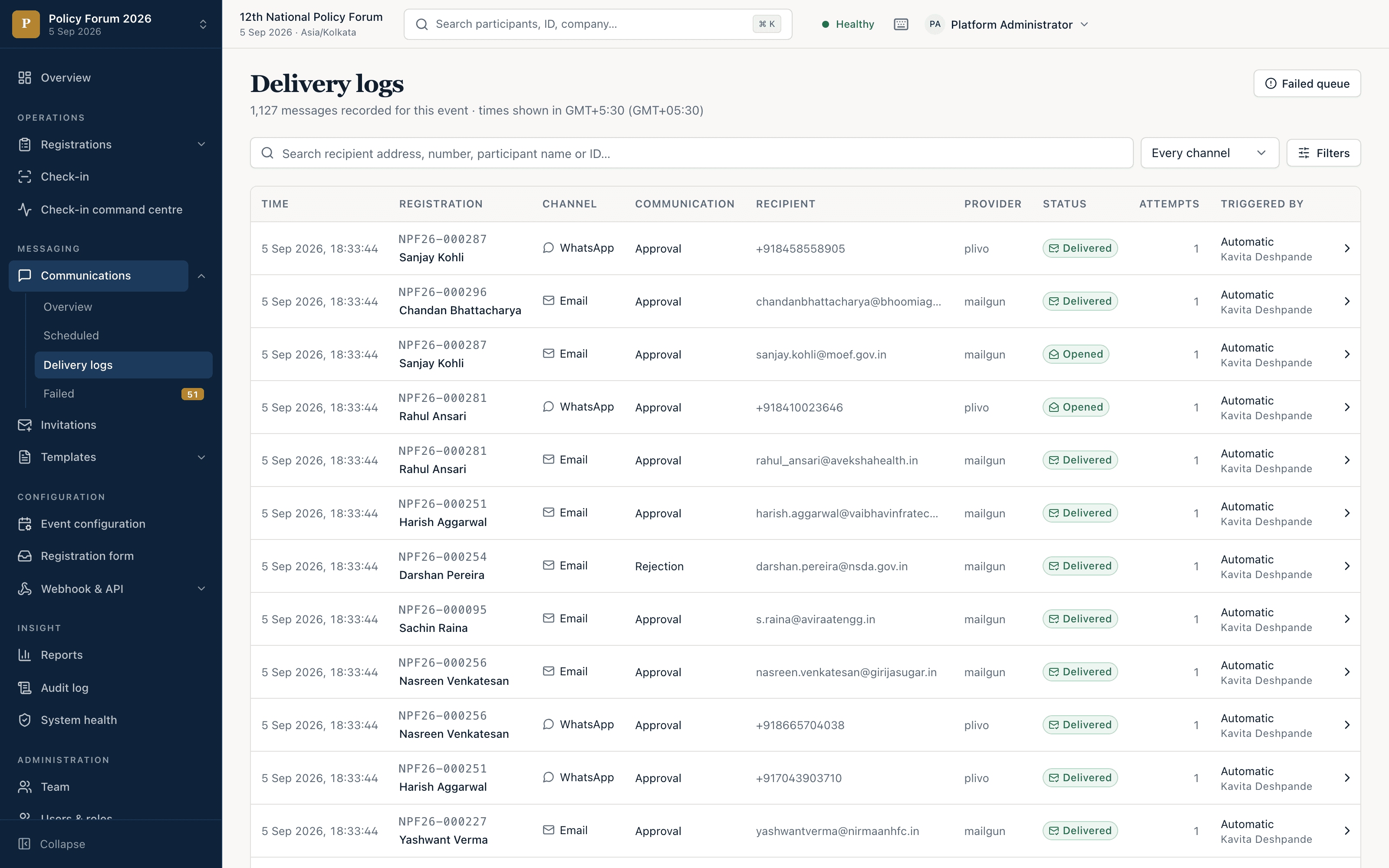Click the Check-in command centre pulse icon
Image resolution: width=1389 pixels, height=868 pixels.
[x=25, y=210]
